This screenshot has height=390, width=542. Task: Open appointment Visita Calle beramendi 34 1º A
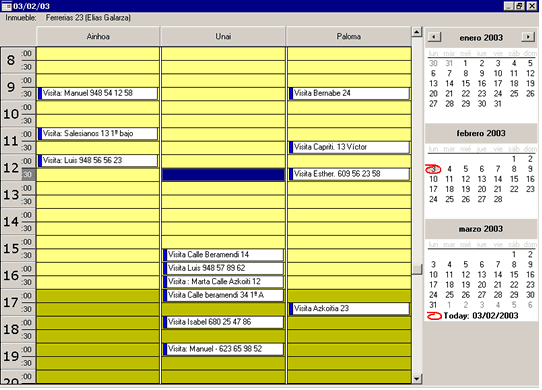click(223, 295)
